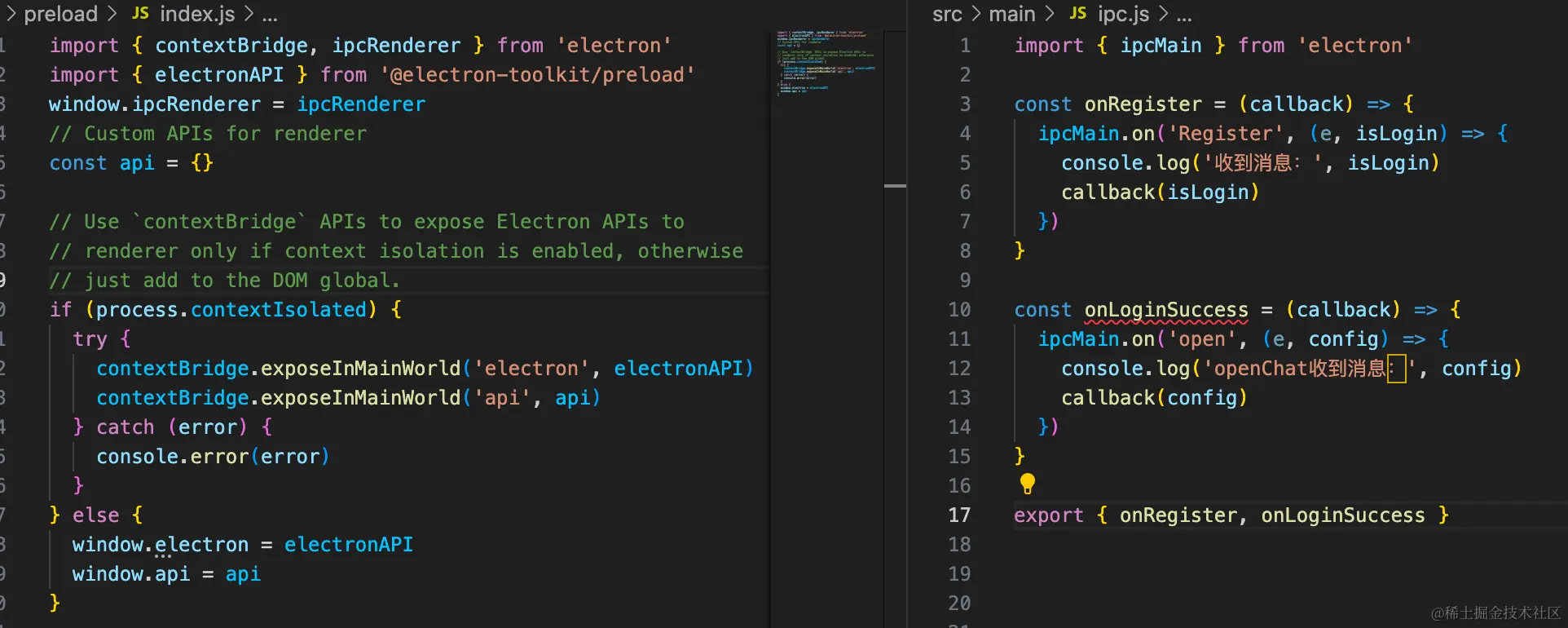Image resolution: width=1568 pixels, height=628 pixels.
Task: Click callback(config) call in ipc.js
Action: pyautogui.click(x=1154, y=398)
